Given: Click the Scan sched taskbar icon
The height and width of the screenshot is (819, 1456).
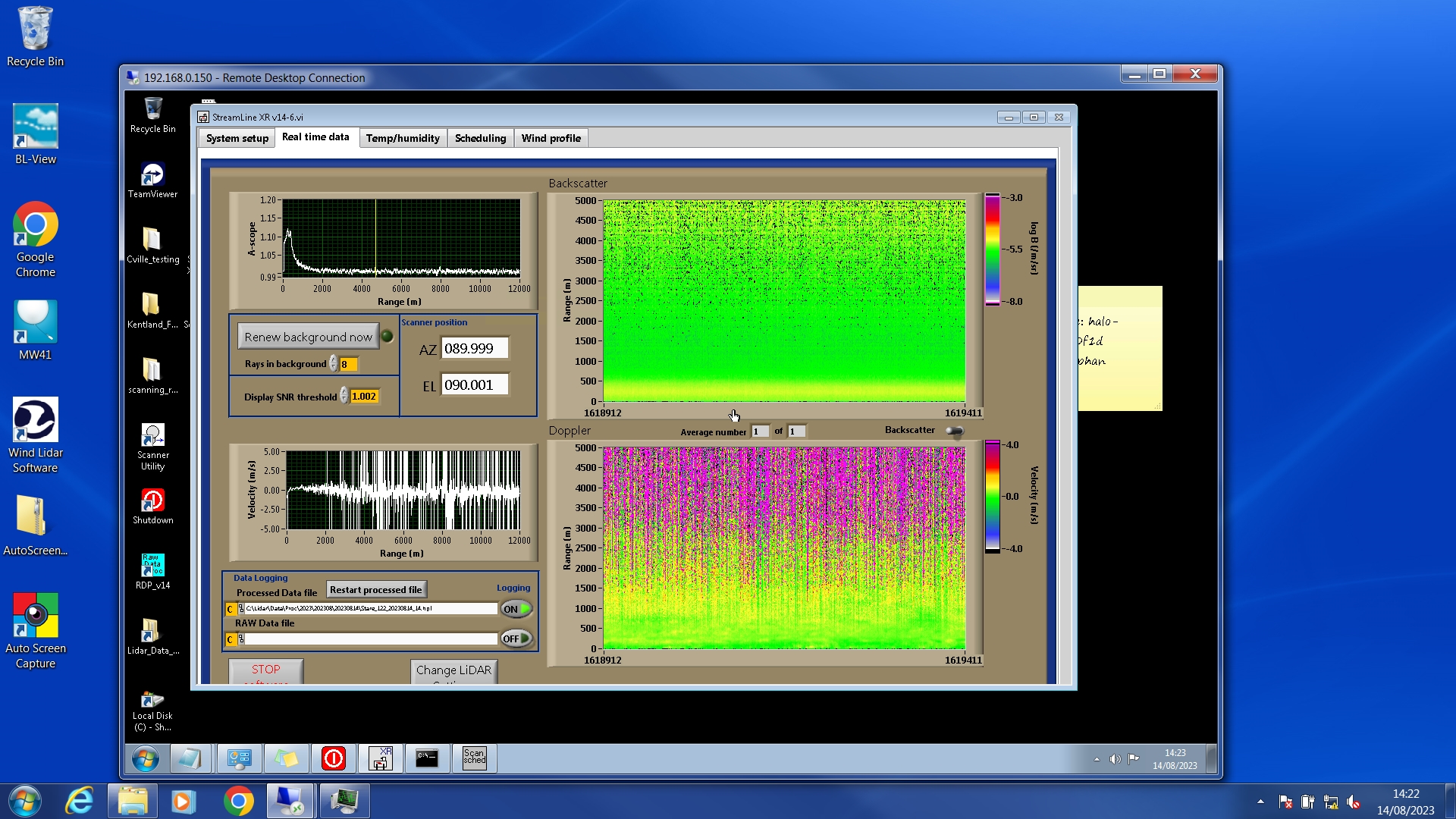Looking at the screenshot, I should click(x=474, y=758).
